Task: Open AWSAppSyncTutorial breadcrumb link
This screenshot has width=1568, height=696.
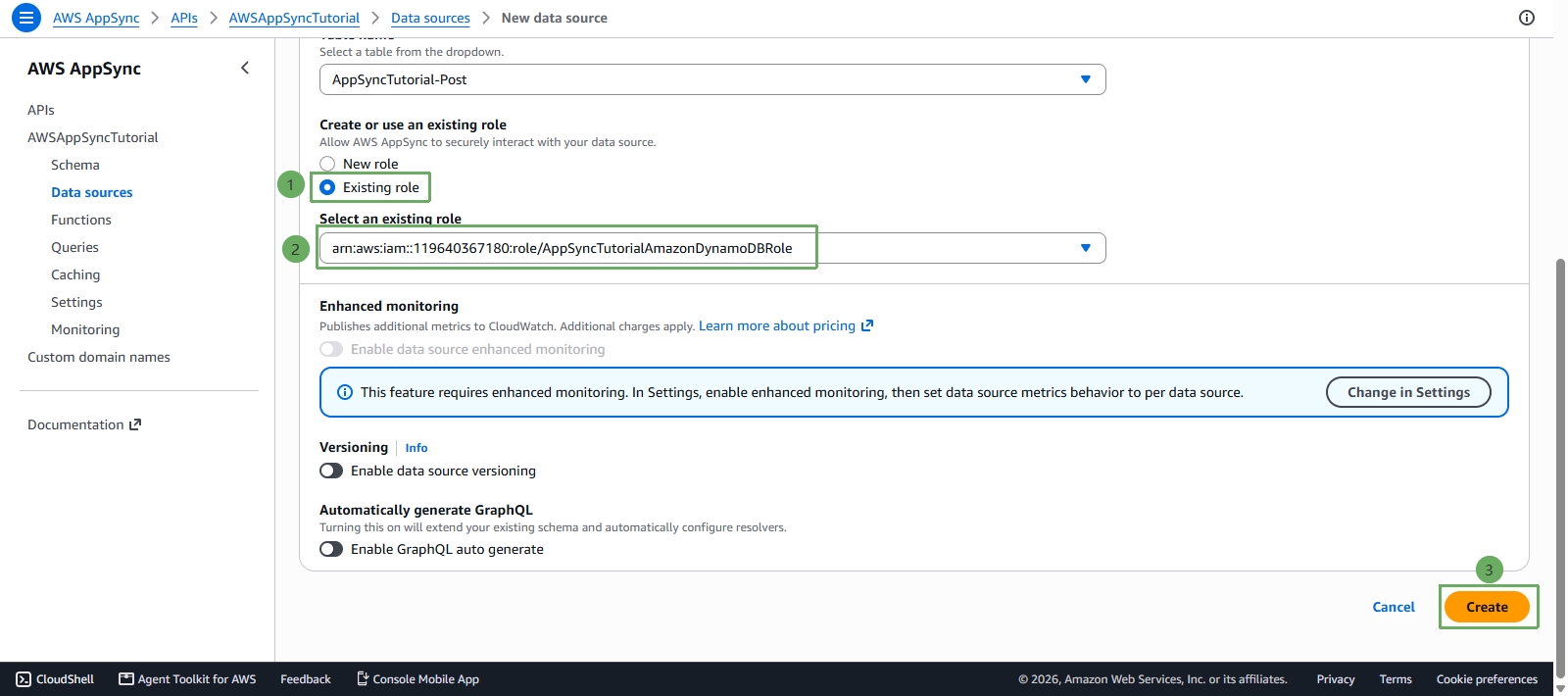Action: (x=294, y=18)
